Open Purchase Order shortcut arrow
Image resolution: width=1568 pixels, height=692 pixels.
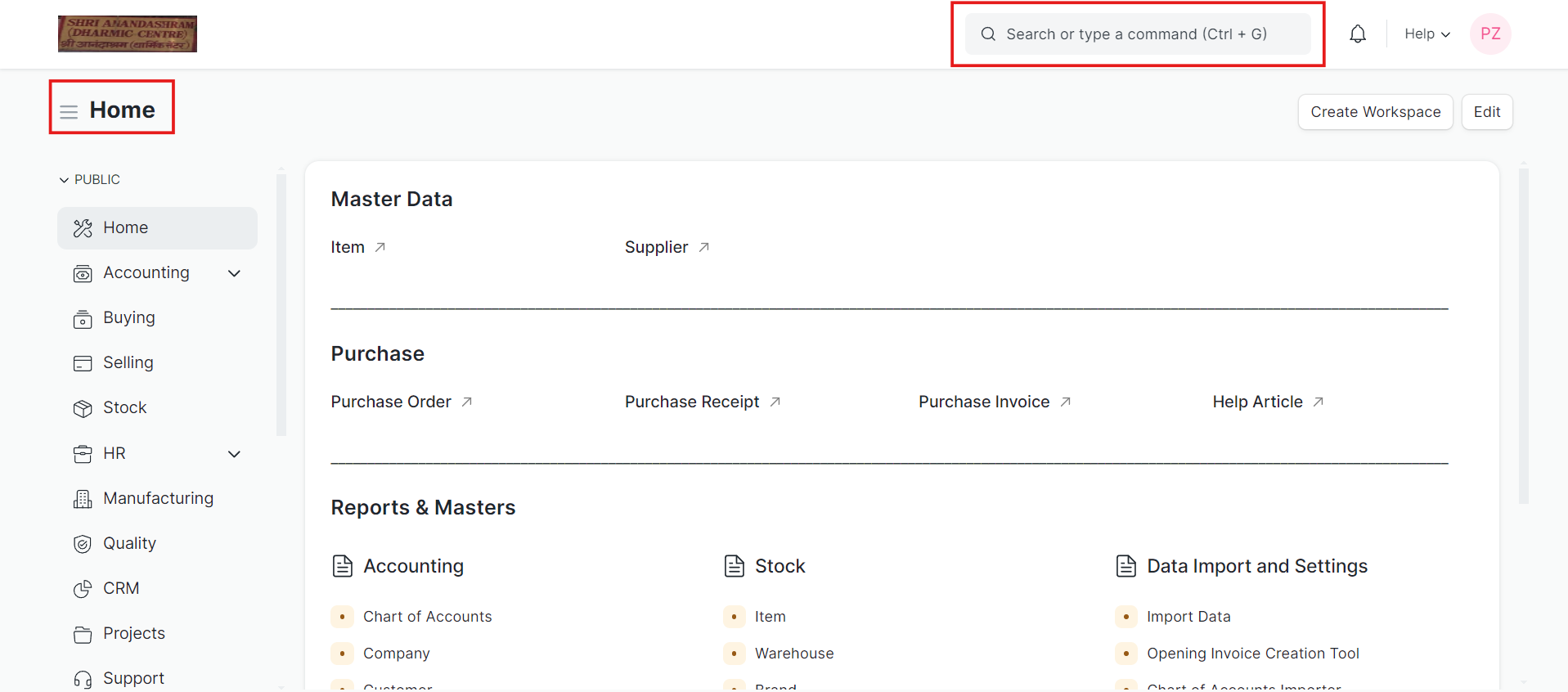pyautogui.click(x=467, y=402)
